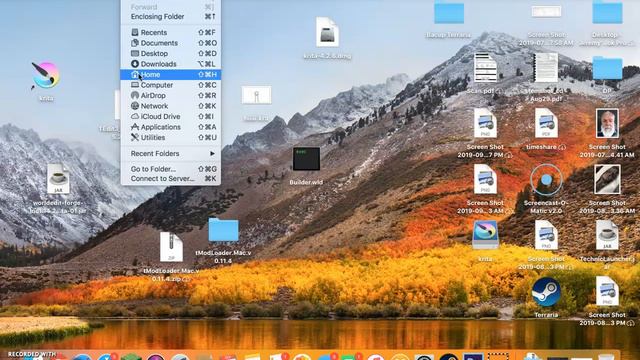The image size is (640, 360).
Task: Expand the Recent Folders submenu
Action: click(x=171, y=153)
